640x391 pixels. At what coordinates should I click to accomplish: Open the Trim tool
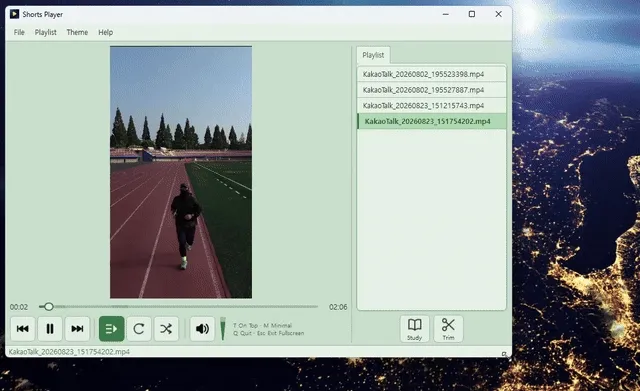point(448,329)
